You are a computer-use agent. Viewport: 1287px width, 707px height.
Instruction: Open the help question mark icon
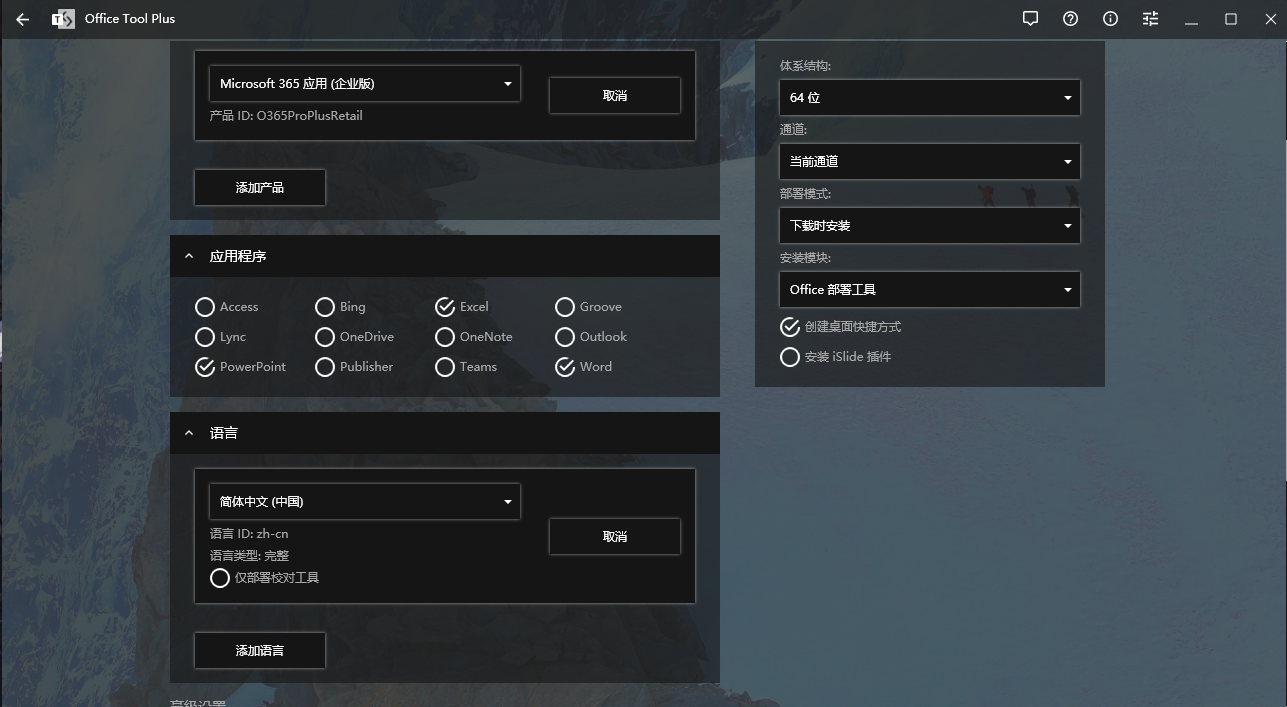(1070, 19)
